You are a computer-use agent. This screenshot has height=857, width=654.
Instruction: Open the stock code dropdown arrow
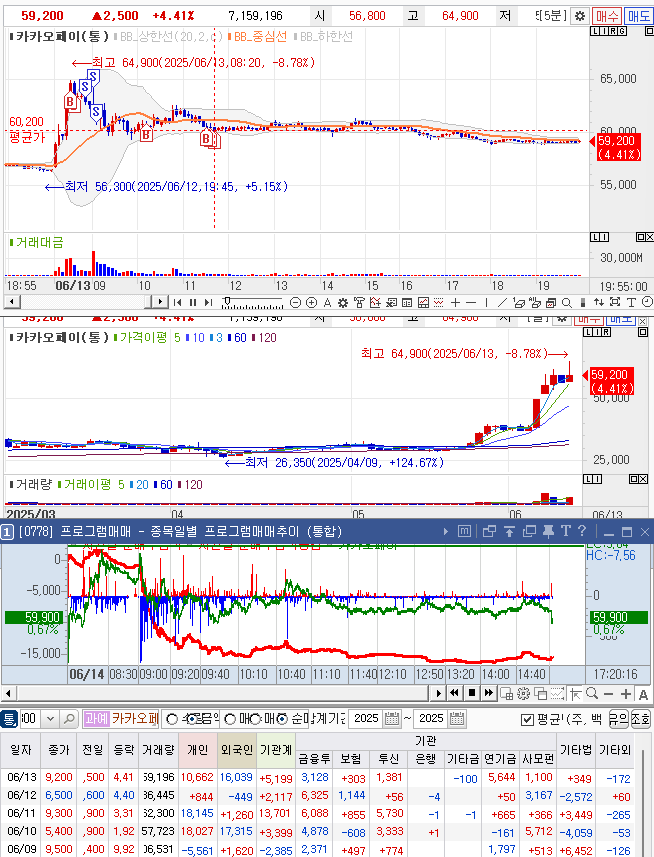tap(50, 719)
